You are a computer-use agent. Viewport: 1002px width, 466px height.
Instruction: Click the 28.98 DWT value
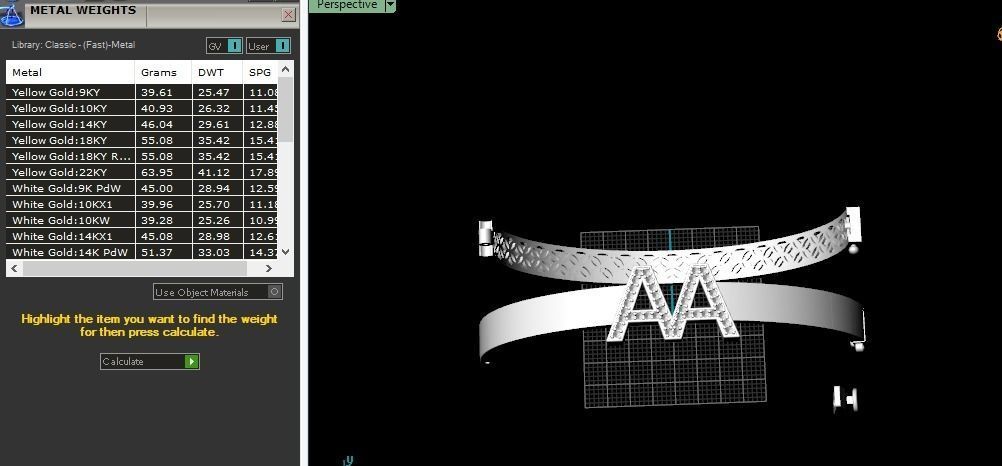click(x=213, y=237)
